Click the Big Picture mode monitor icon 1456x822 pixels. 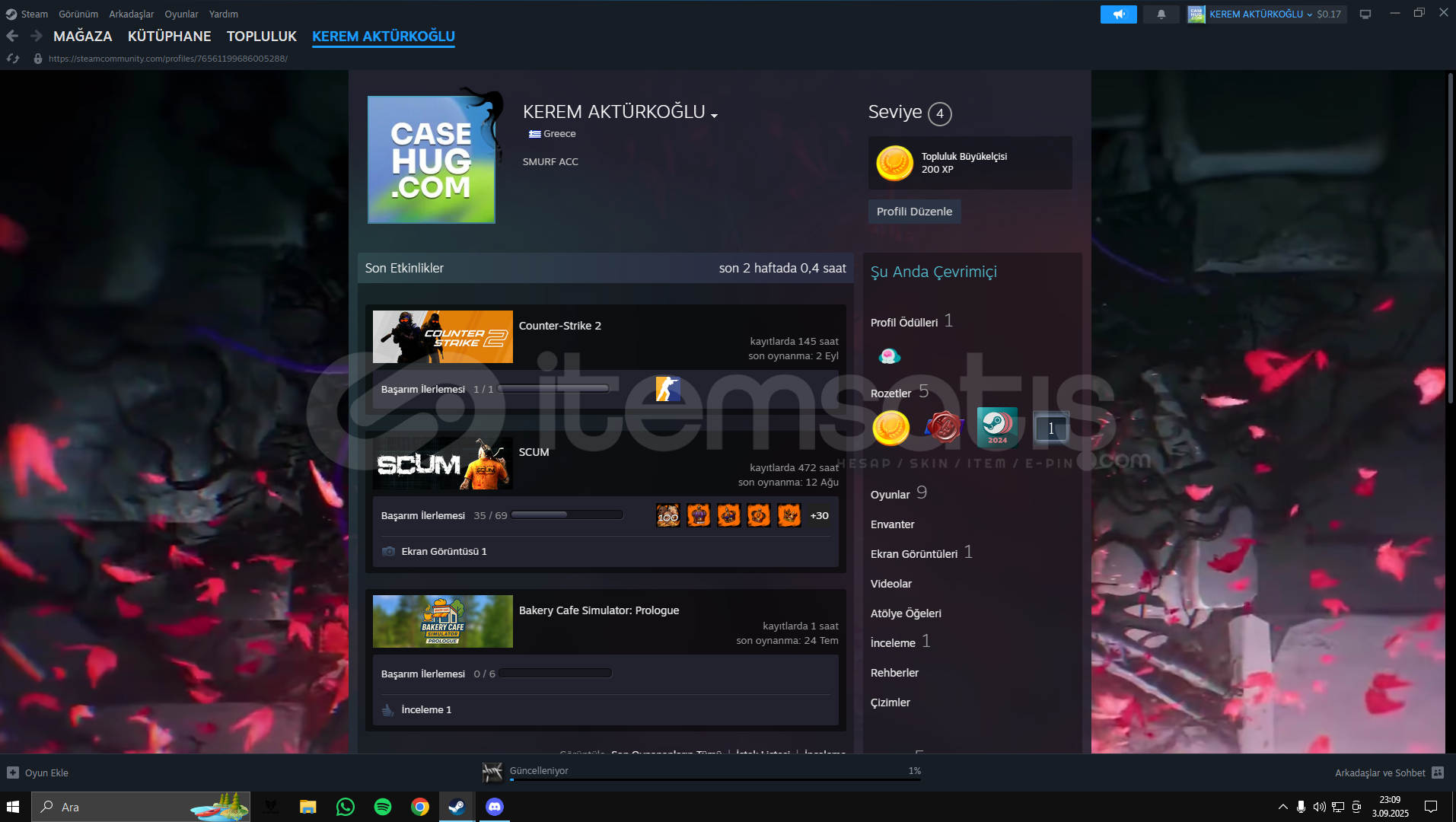[1365, 14]
